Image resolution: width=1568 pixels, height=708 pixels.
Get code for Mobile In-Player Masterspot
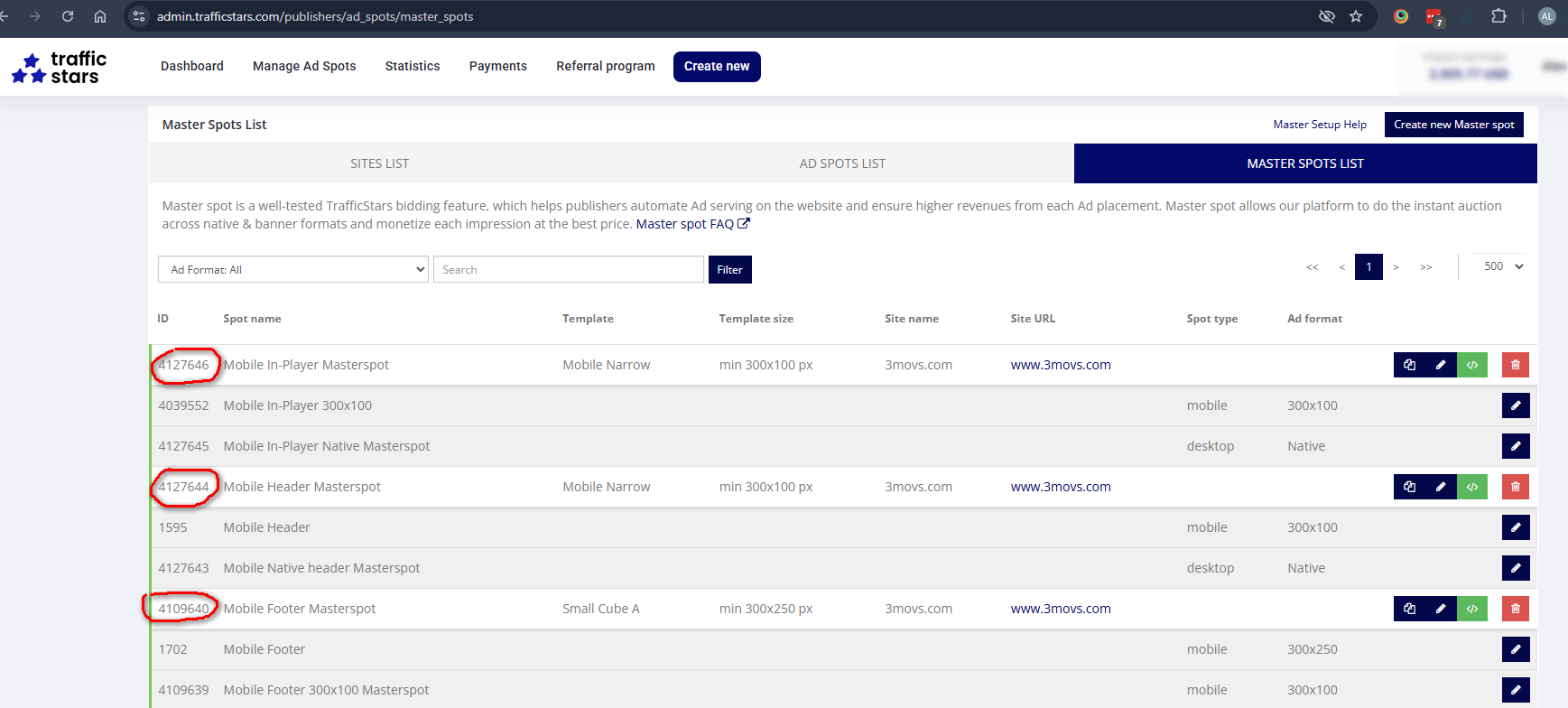(x=1472, y=365)
